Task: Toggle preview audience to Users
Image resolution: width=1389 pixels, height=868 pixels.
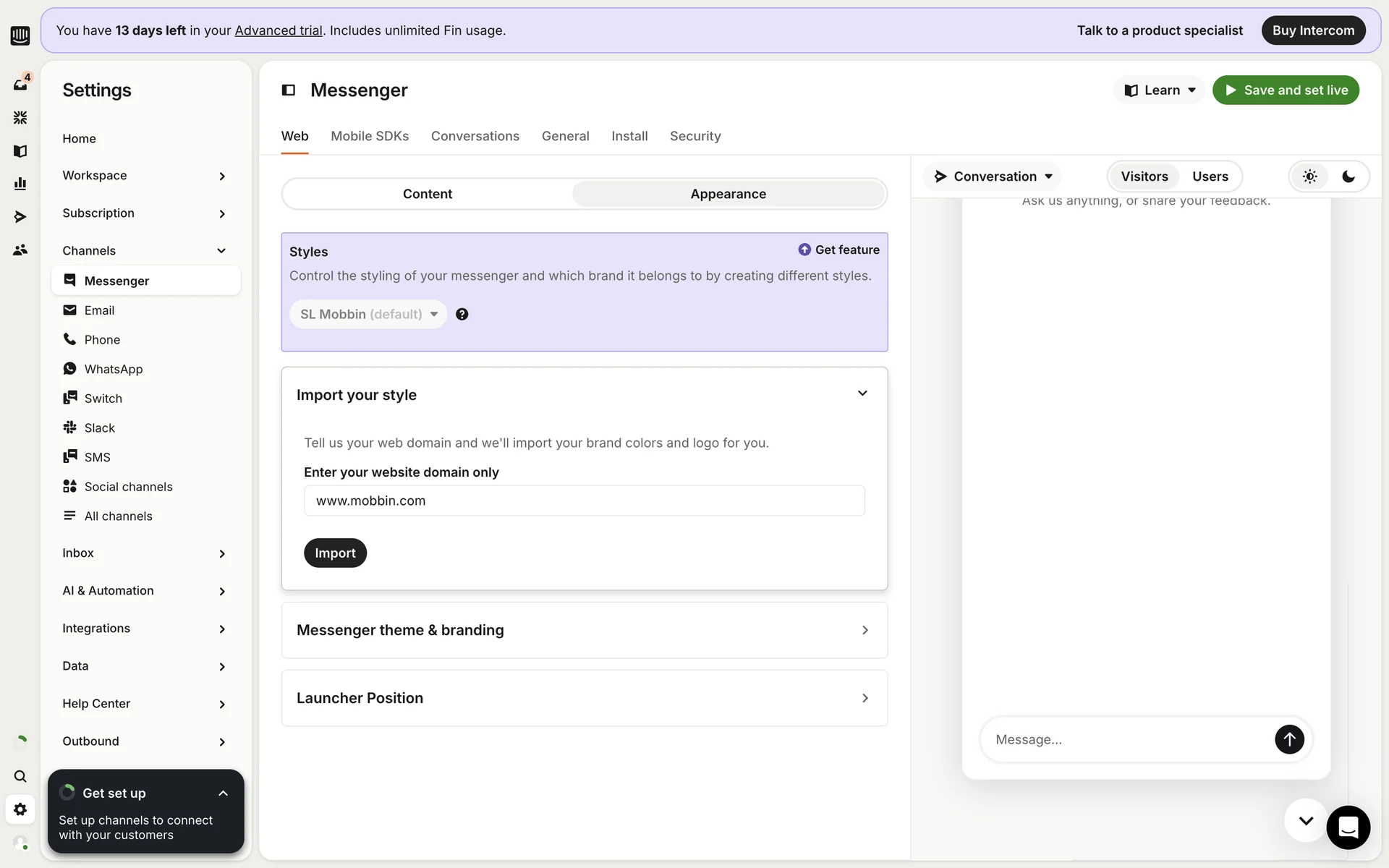Action: coord(1210,176)
